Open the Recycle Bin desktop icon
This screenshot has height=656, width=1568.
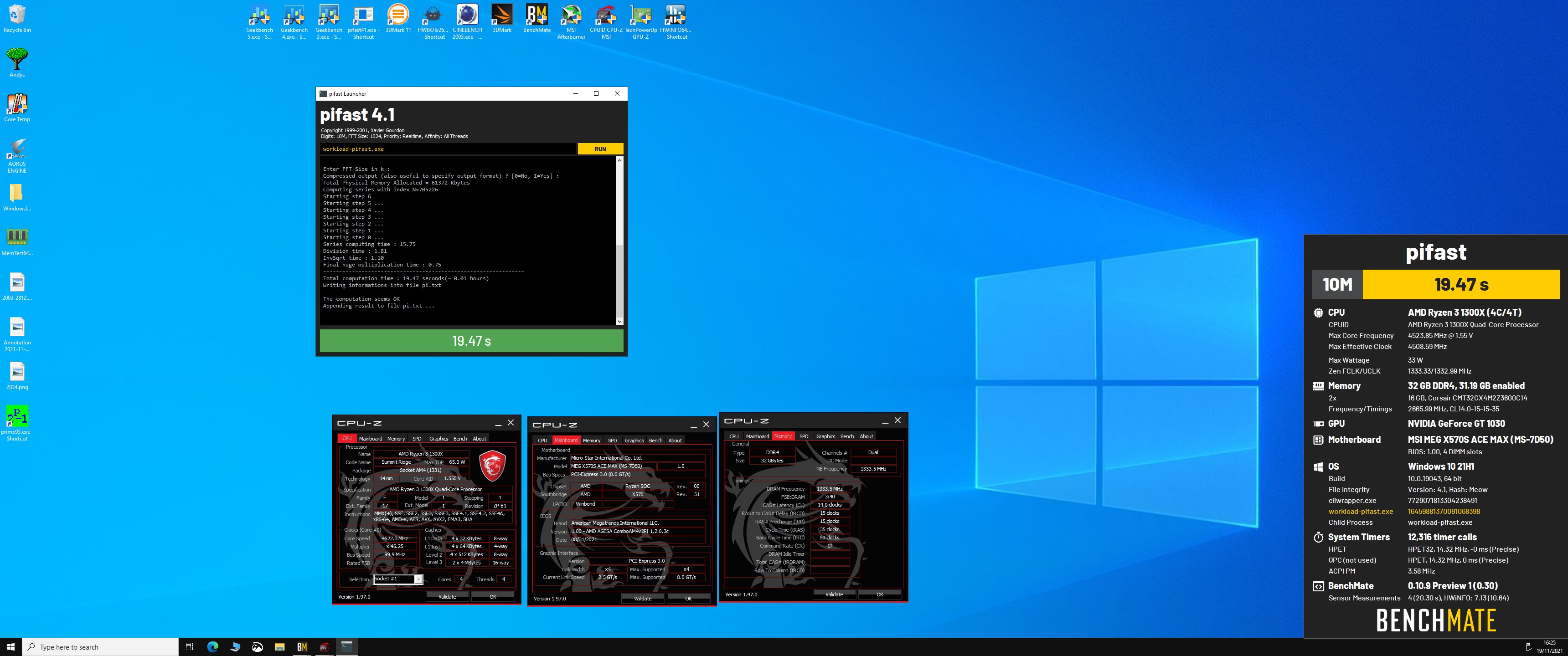click(x=17, y=18)
